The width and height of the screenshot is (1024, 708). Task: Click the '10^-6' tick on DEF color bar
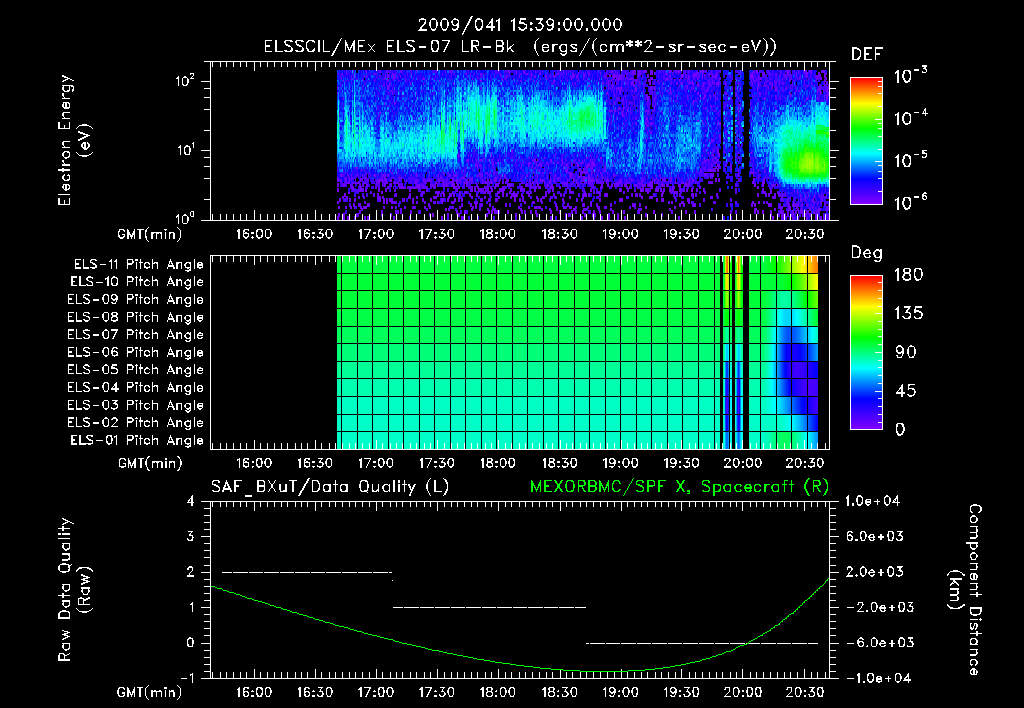pyautogui.click(x=910, y=202)
